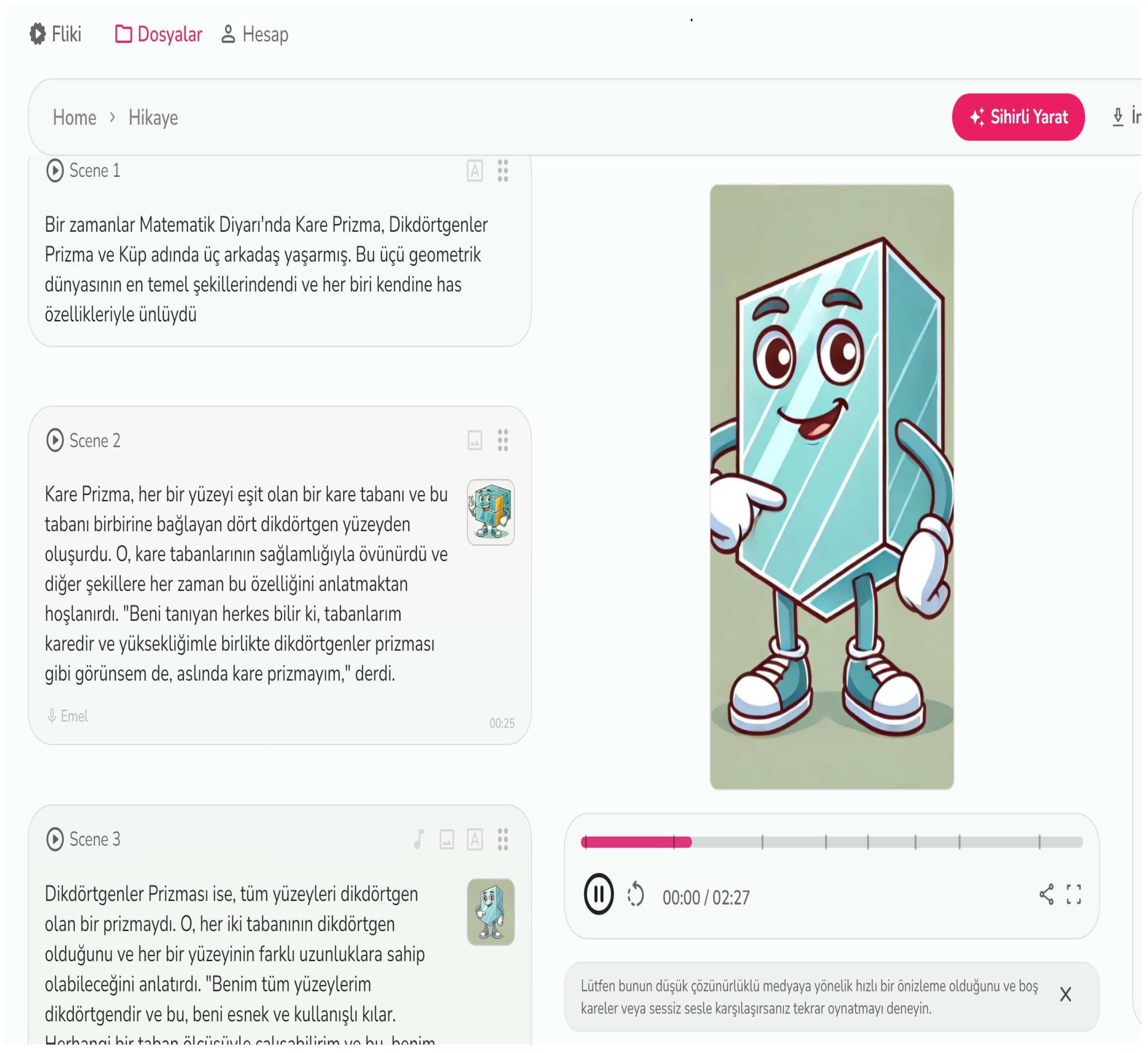Open Scene 1 text layer icon
The height and width of the screenshot is (1053, 1148).
[x=475, y=171]
